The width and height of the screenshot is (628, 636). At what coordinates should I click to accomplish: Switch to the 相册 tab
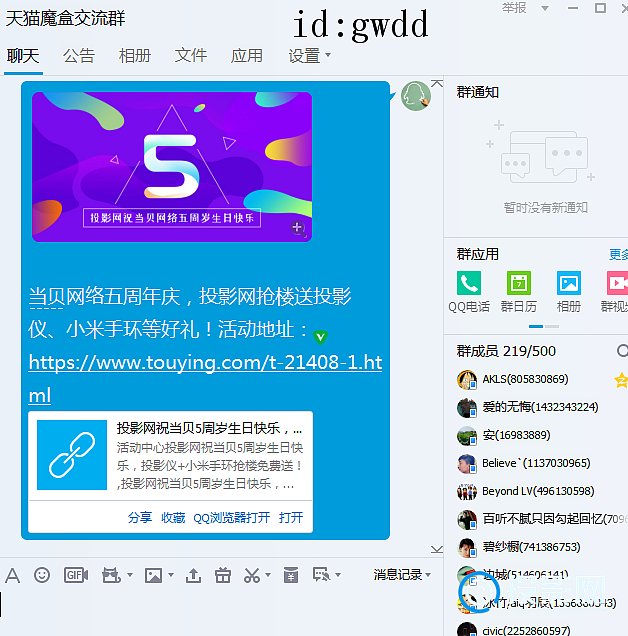pyautogui.click(x=135, y=56)
